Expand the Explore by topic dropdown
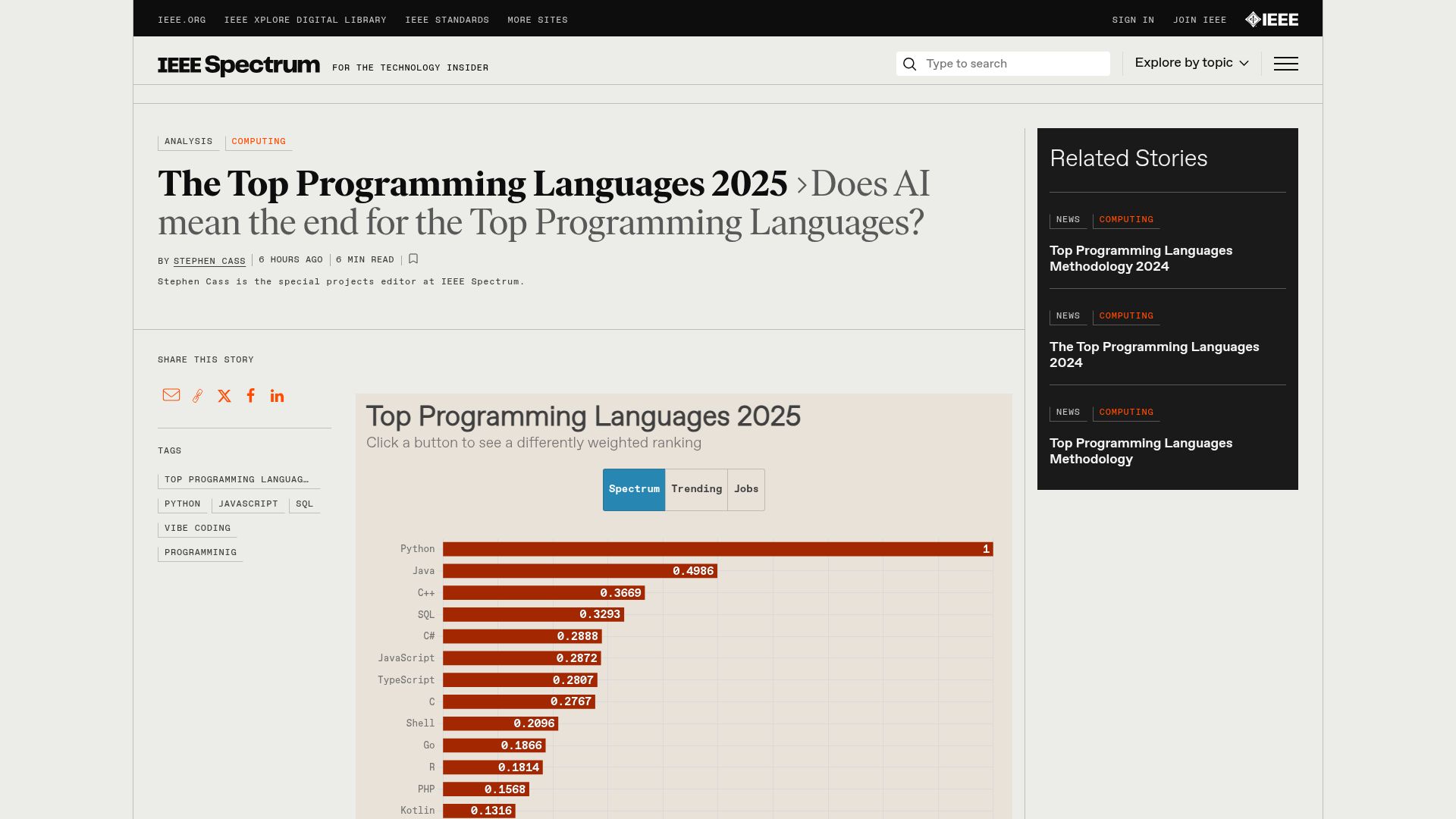 (x=1191, y=63)
